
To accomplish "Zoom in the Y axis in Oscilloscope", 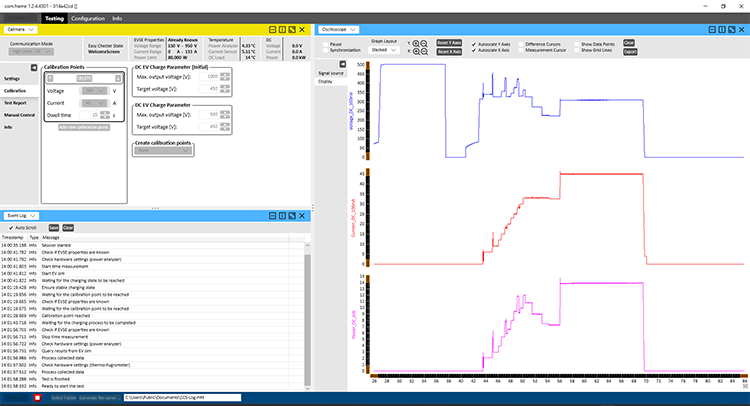I will pos(416,44).
